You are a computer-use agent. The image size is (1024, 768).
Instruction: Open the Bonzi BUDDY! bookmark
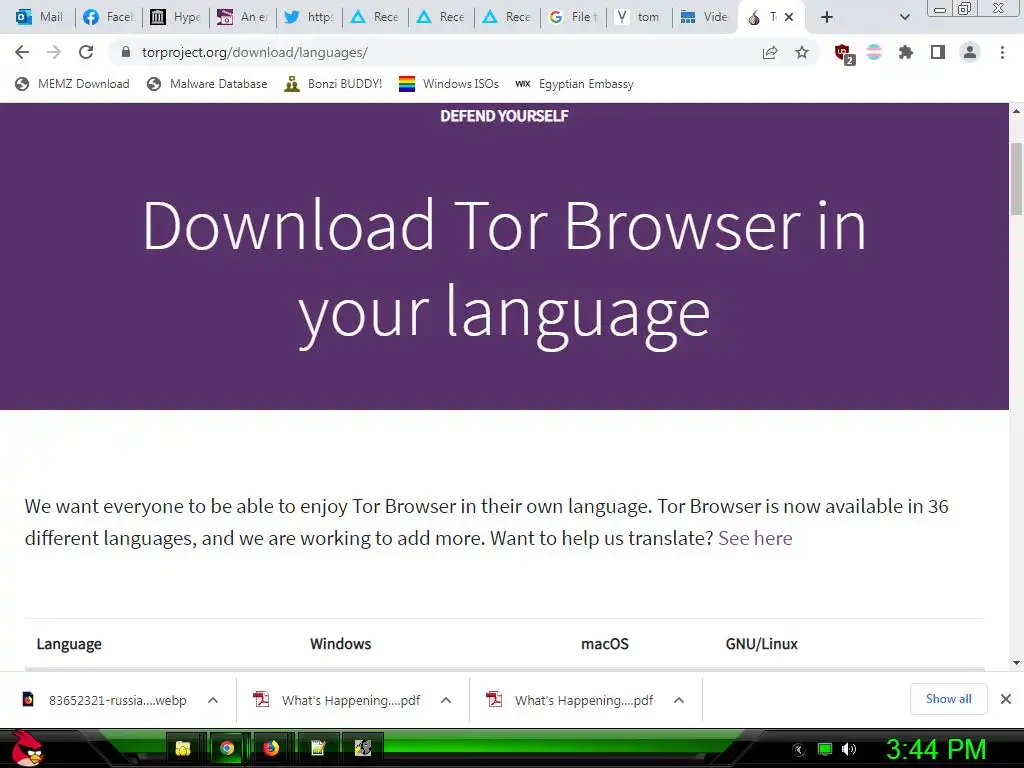pos(333,84)
